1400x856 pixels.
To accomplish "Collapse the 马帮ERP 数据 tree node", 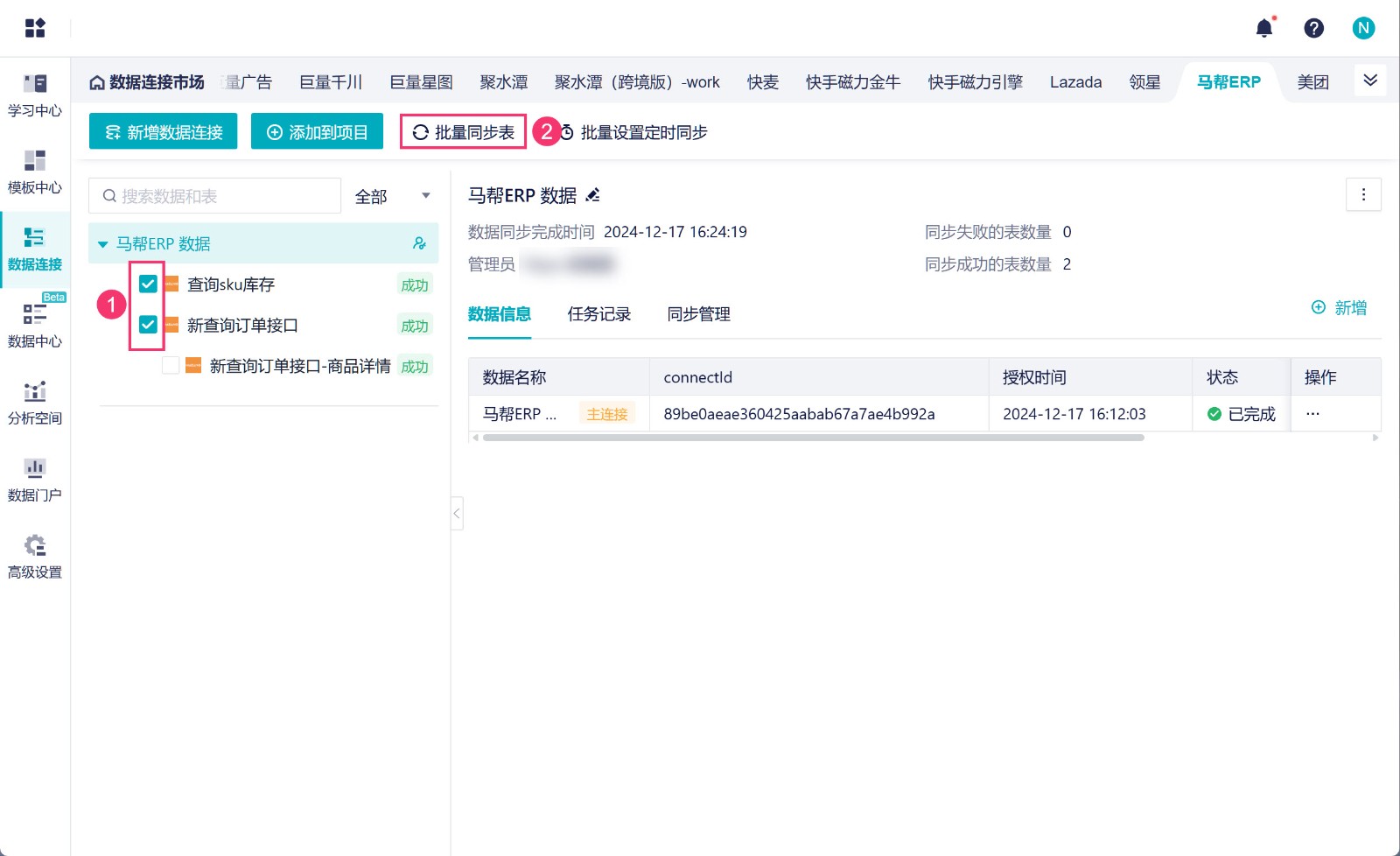I will [x=102, y=244].
